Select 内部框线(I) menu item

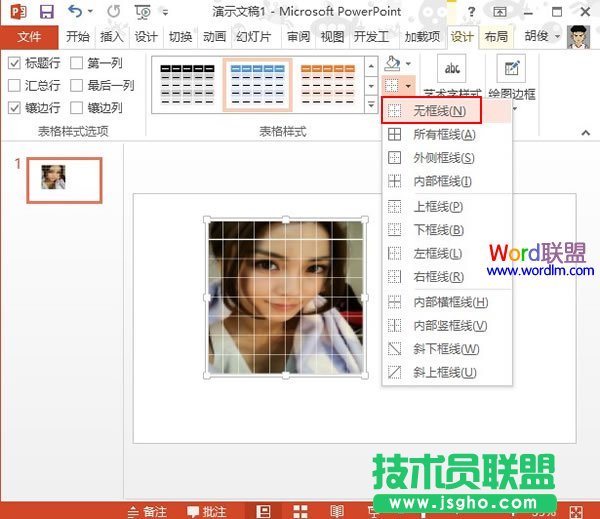[x=447, y=181]
